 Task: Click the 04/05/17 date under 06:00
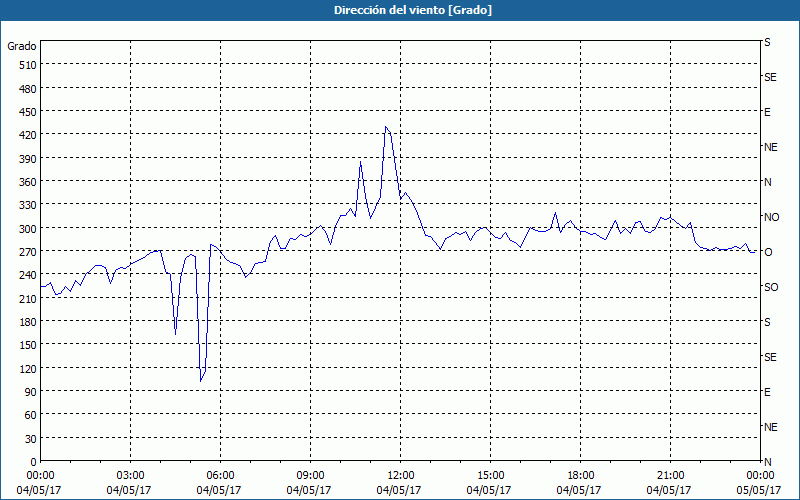pyautogui.click(x=219, y=490)
